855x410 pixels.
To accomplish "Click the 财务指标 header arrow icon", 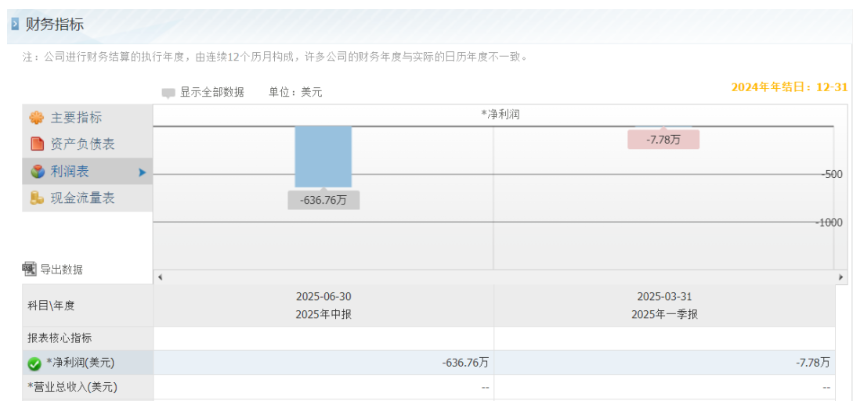I will click(x=15, y=24).
